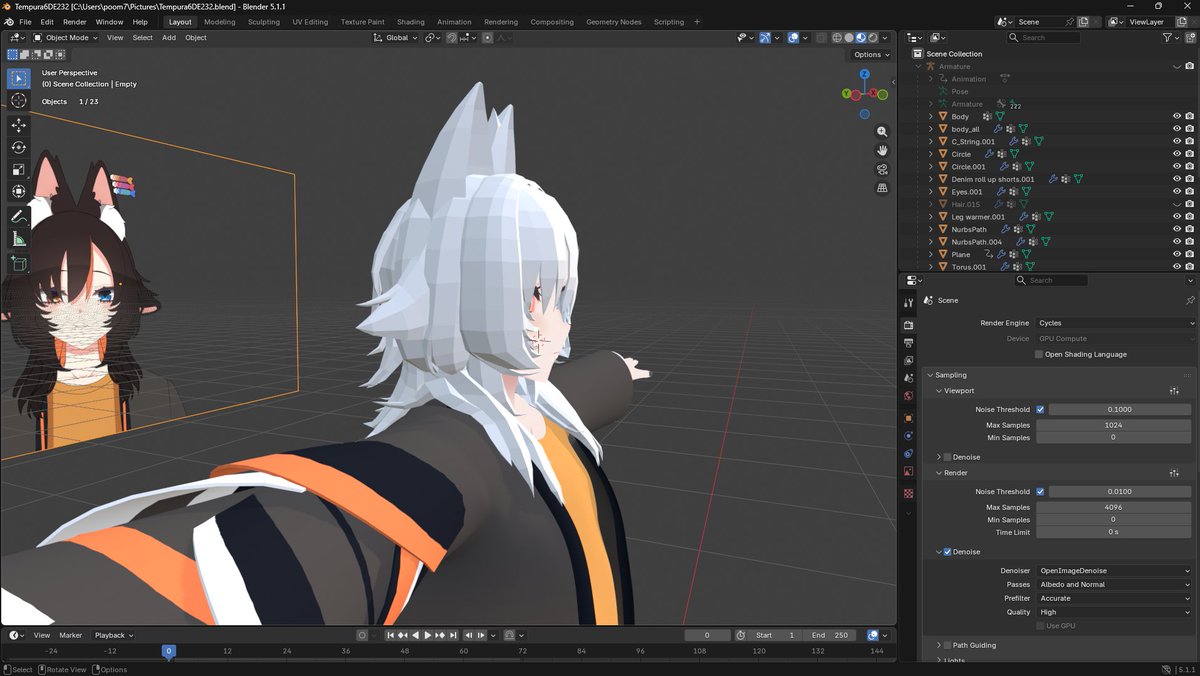Hide Eyes.001 in viewport
The width and height of the screenshot is (1200, 676).
pyautogui.click(x=1177, y=191)
